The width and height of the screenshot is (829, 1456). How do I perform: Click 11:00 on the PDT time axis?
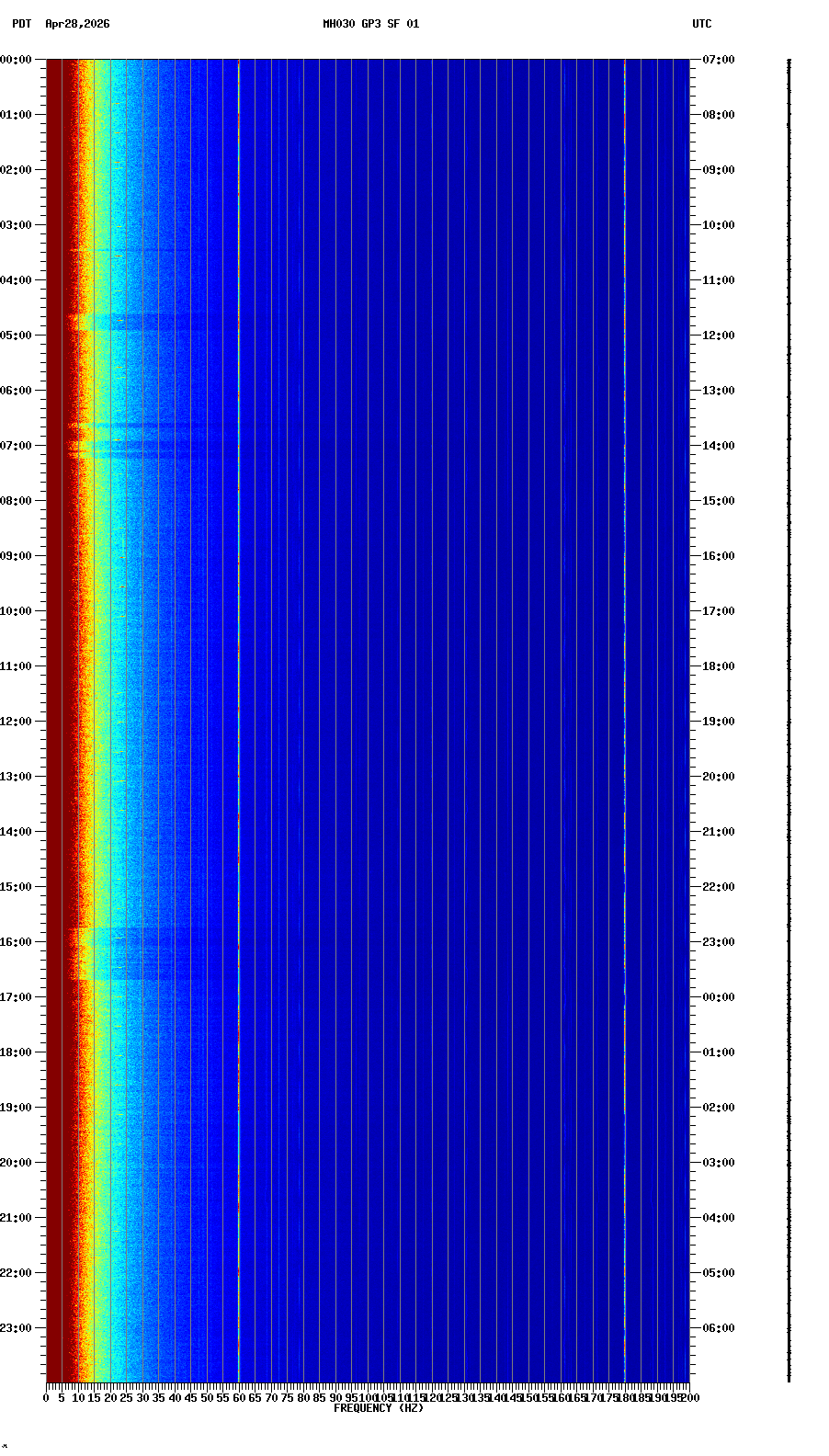click(16, 666)
